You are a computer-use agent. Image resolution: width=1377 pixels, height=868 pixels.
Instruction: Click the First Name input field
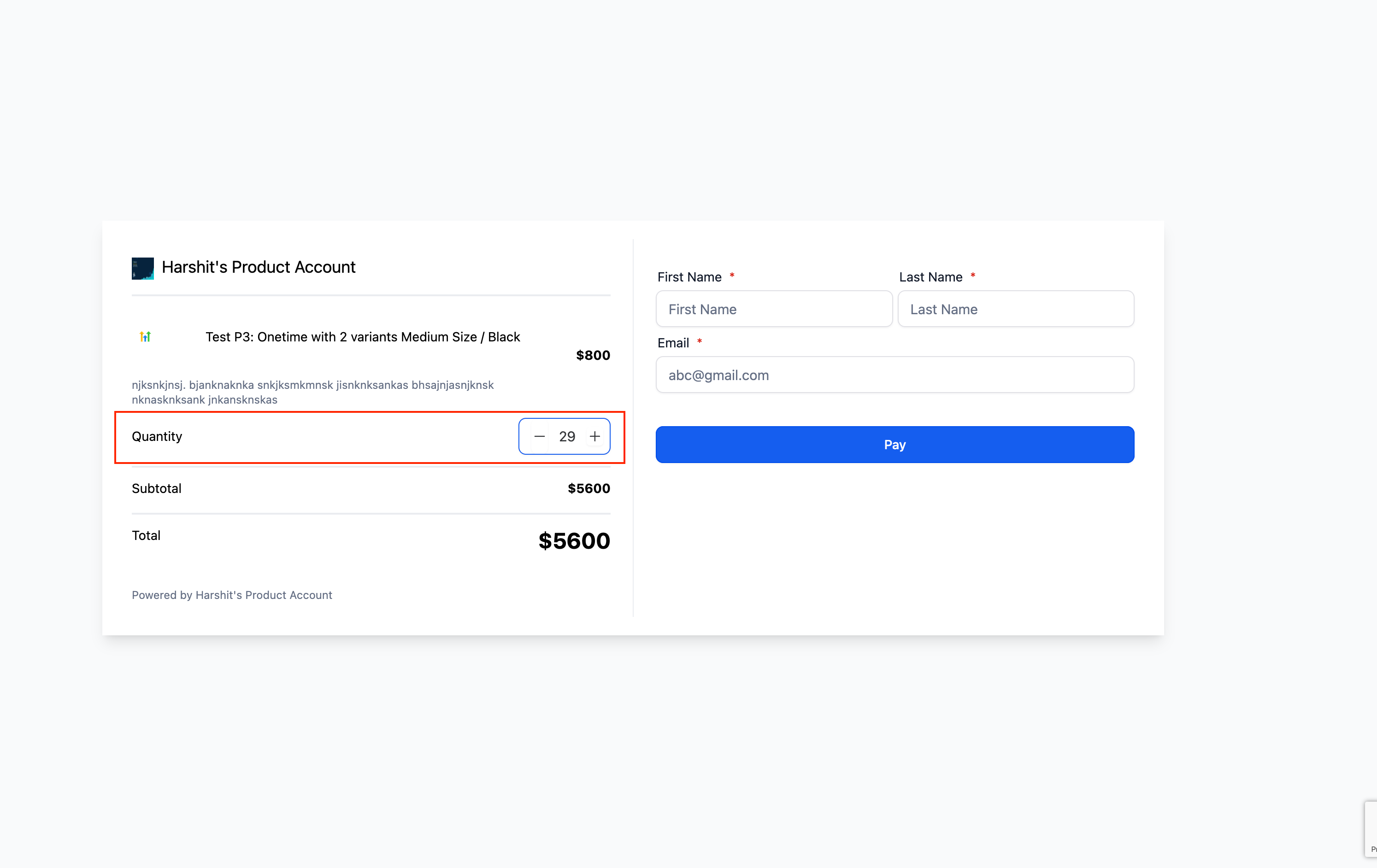coord(774,308)
